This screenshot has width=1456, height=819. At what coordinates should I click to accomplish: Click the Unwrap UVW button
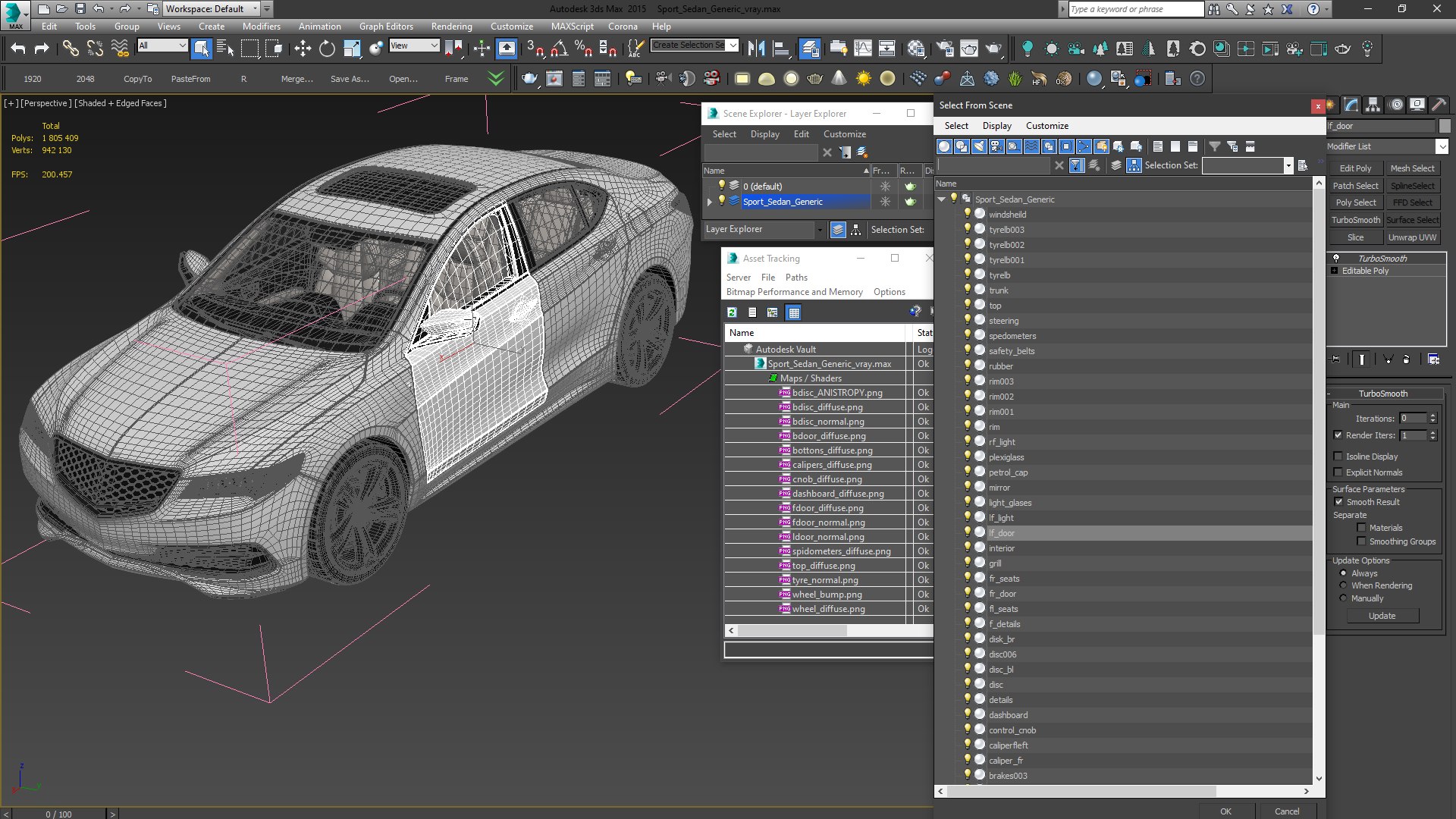tap(1412, 237)
